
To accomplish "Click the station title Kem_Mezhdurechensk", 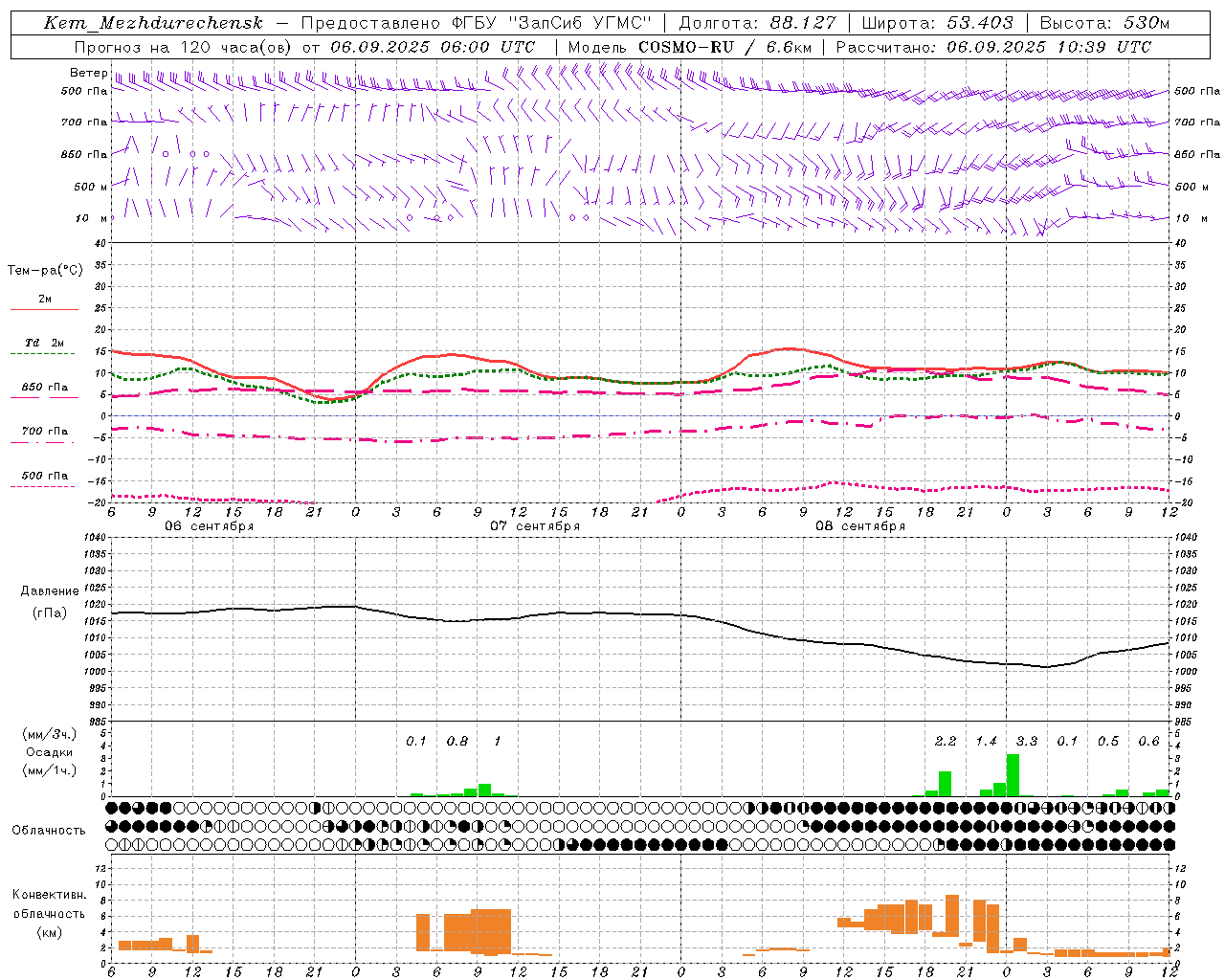I will (x=153, y=23).
